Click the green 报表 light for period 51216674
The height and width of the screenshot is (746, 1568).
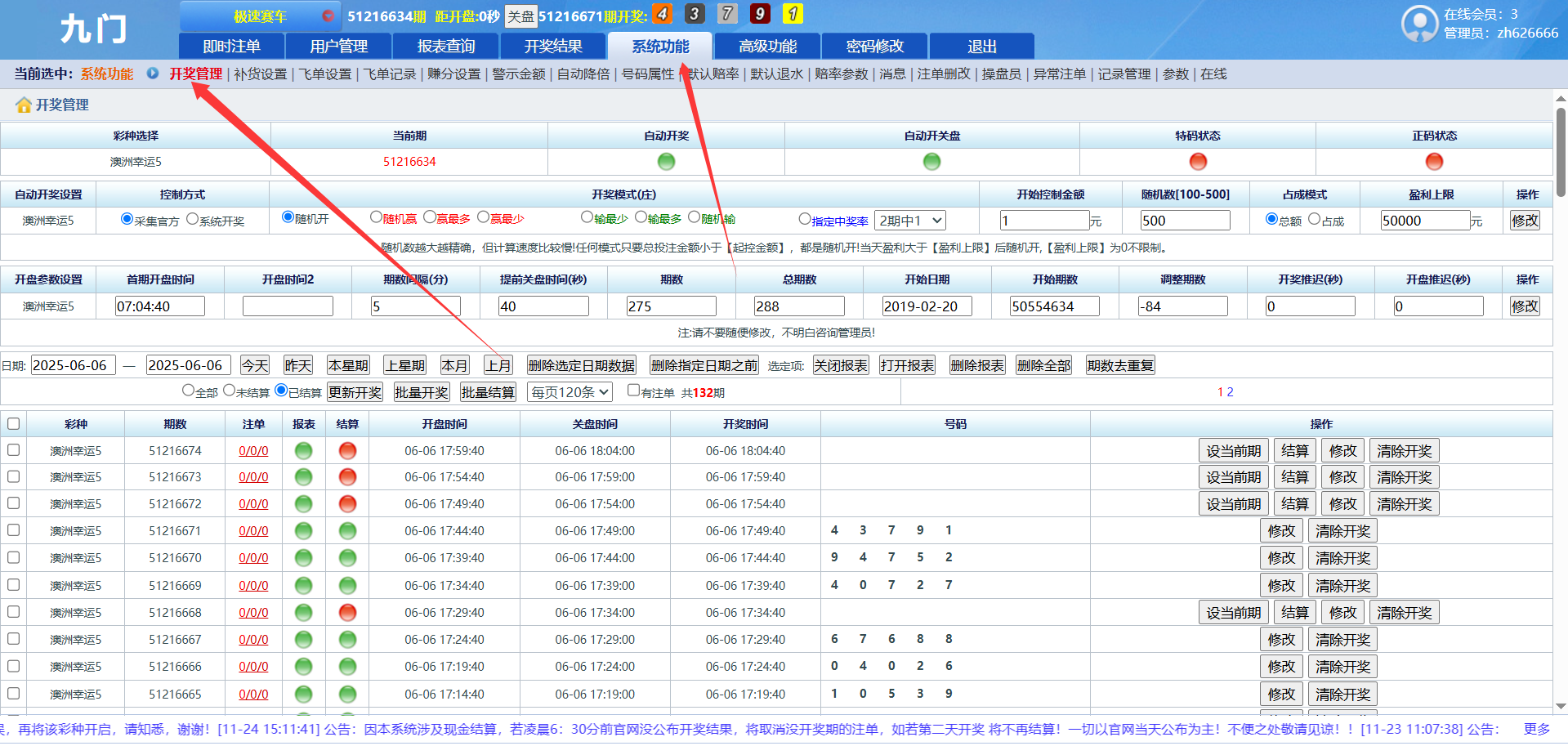304,451
